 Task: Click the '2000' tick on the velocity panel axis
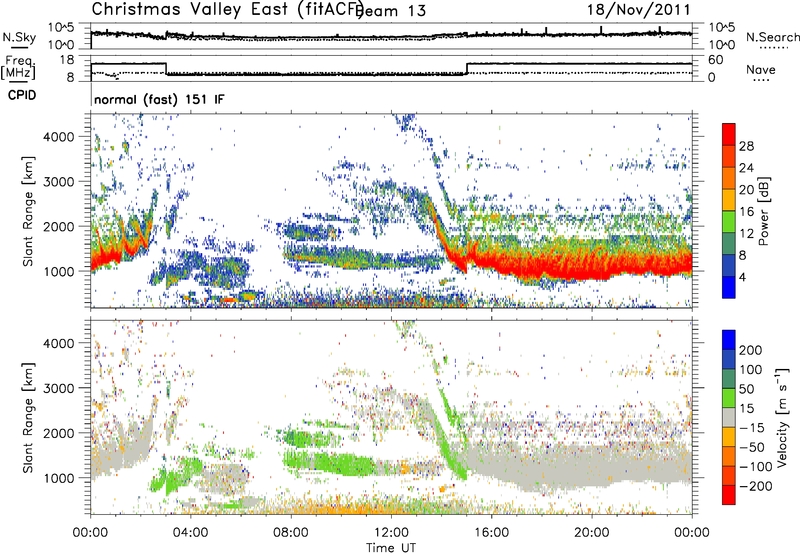59,433
